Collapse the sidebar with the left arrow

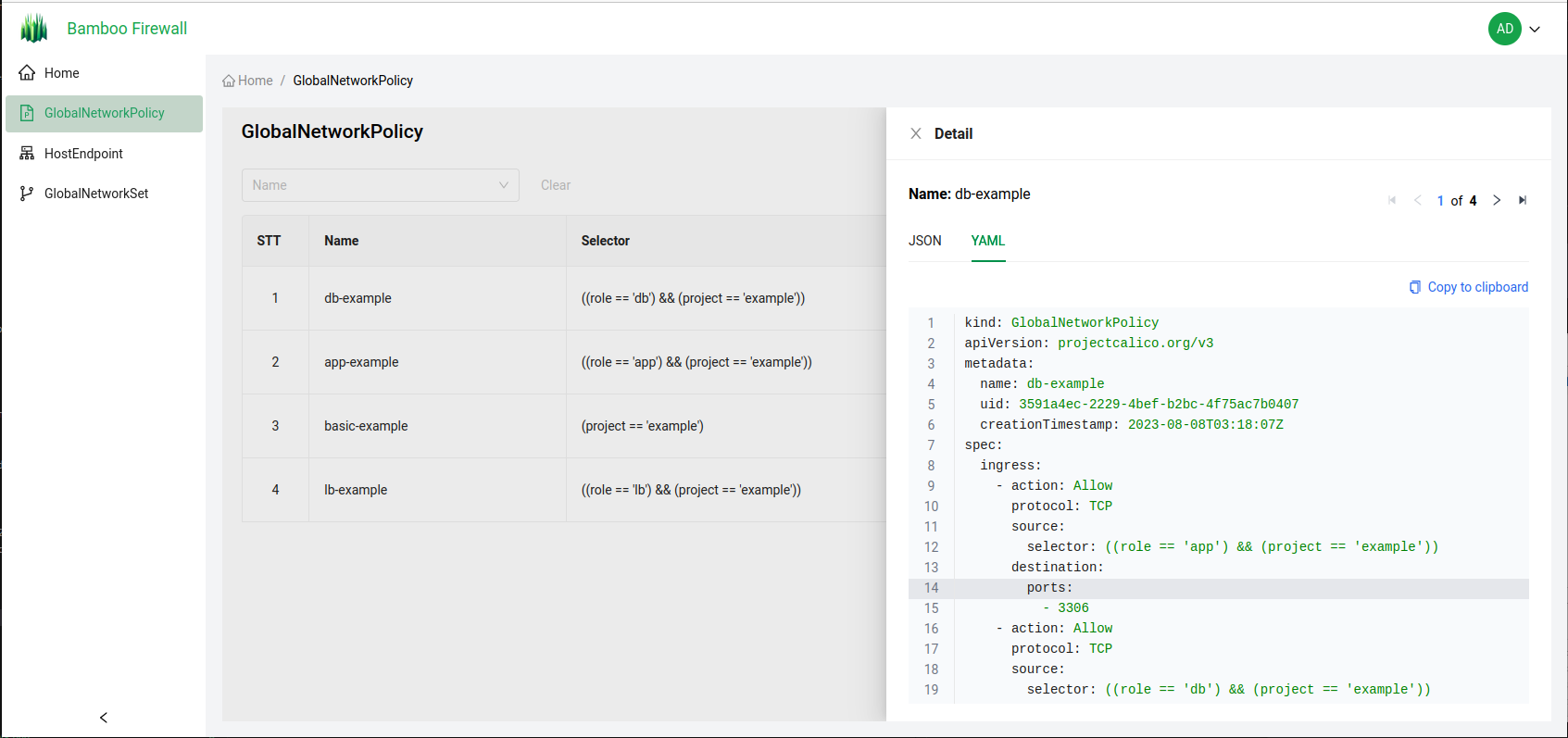click(x=104, y=718)
